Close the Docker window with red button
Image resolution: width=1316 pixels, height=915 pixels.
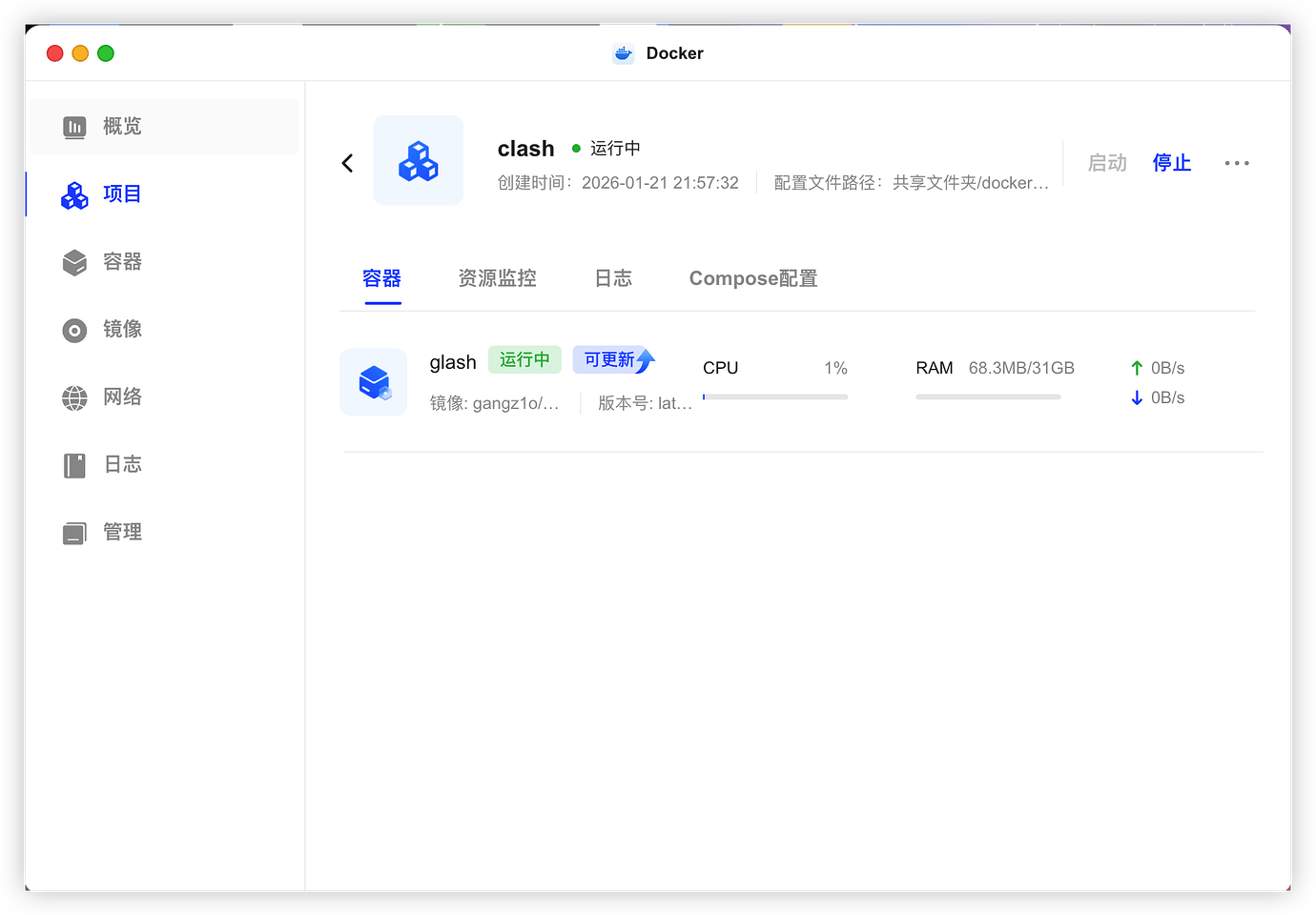pos(55,53)
